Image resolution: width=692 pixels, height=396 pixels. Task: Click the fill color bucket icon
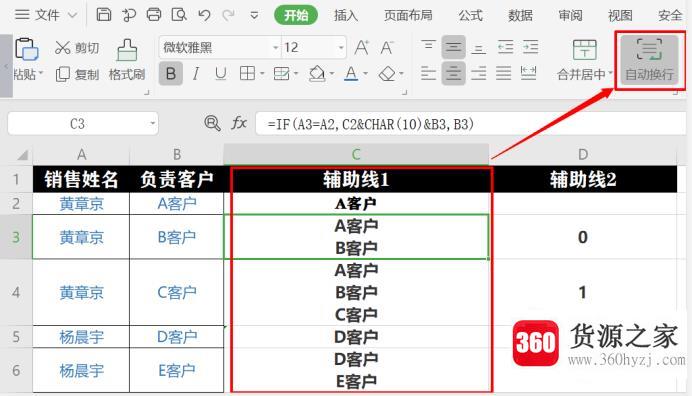[317, 74]
